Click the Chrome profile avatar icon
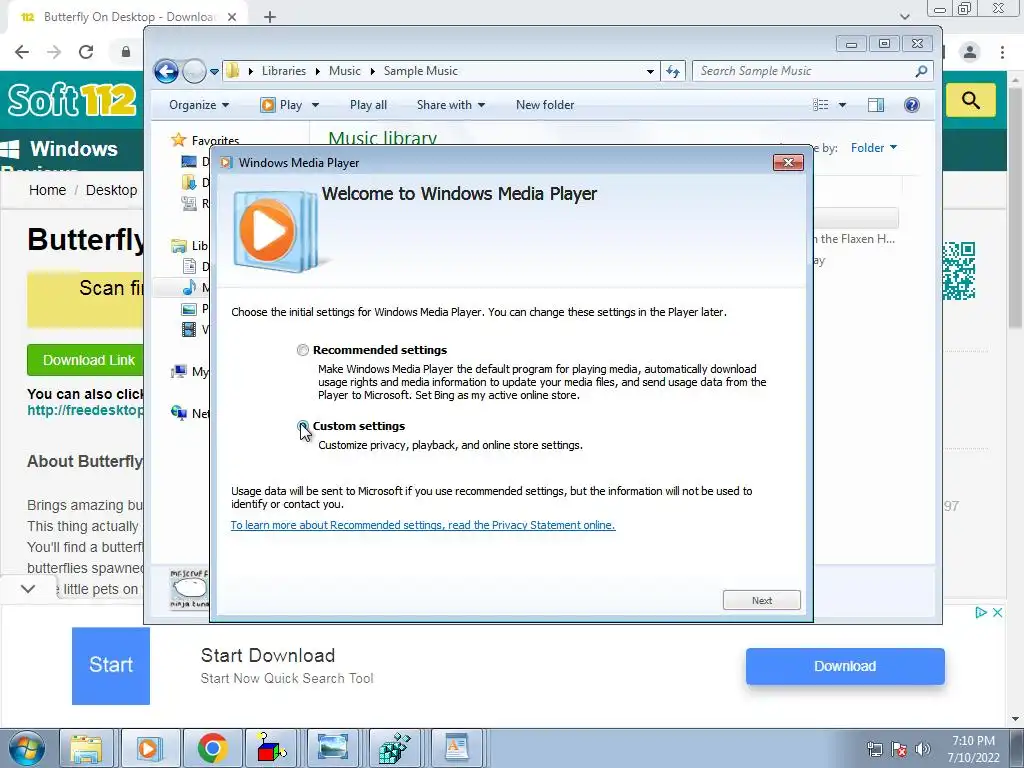The image size is (1024, 768). tap(970, 52)
